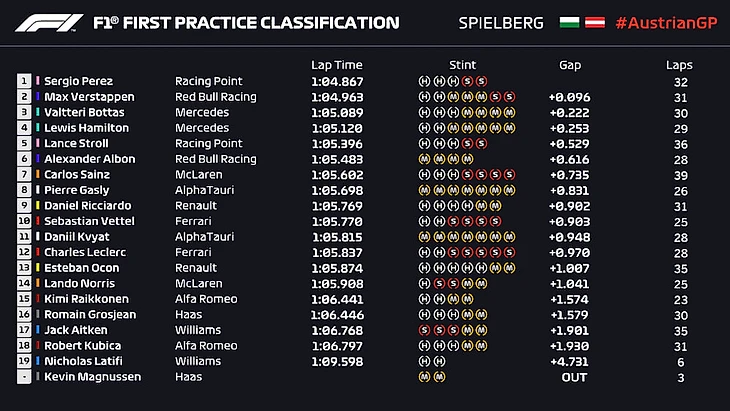Click the SPIELBERG location label
Viewport: 730px width, 411px height.
point(501,22)
